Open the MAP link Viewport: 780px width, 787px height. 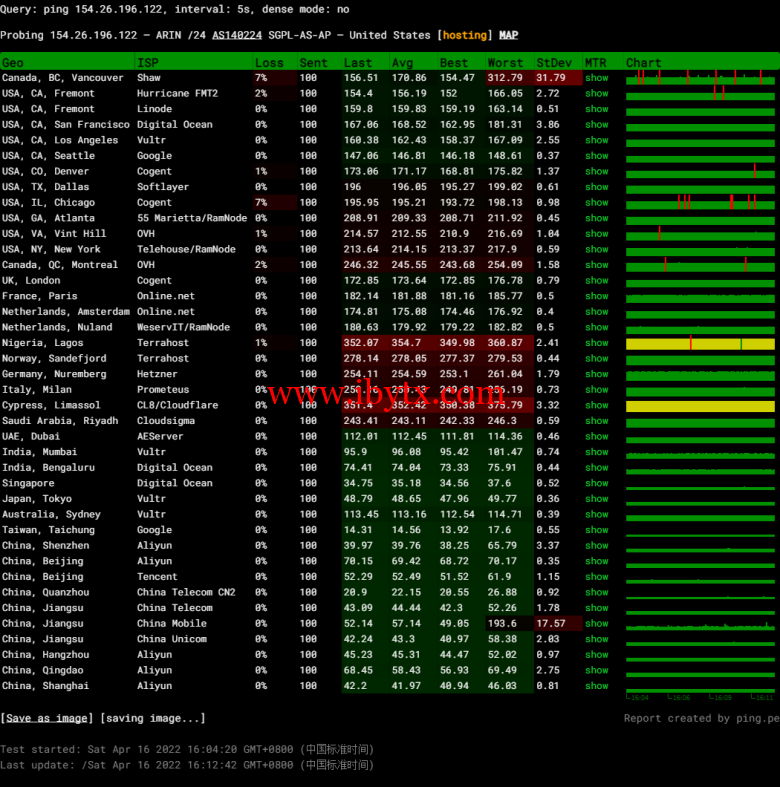508,35
